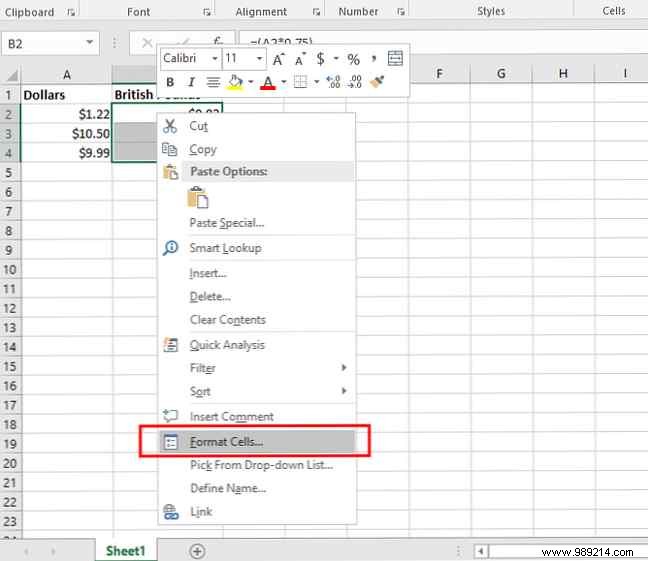Select column header A
The width and height of the screenshot is (648, 561).
pos(66,74)
